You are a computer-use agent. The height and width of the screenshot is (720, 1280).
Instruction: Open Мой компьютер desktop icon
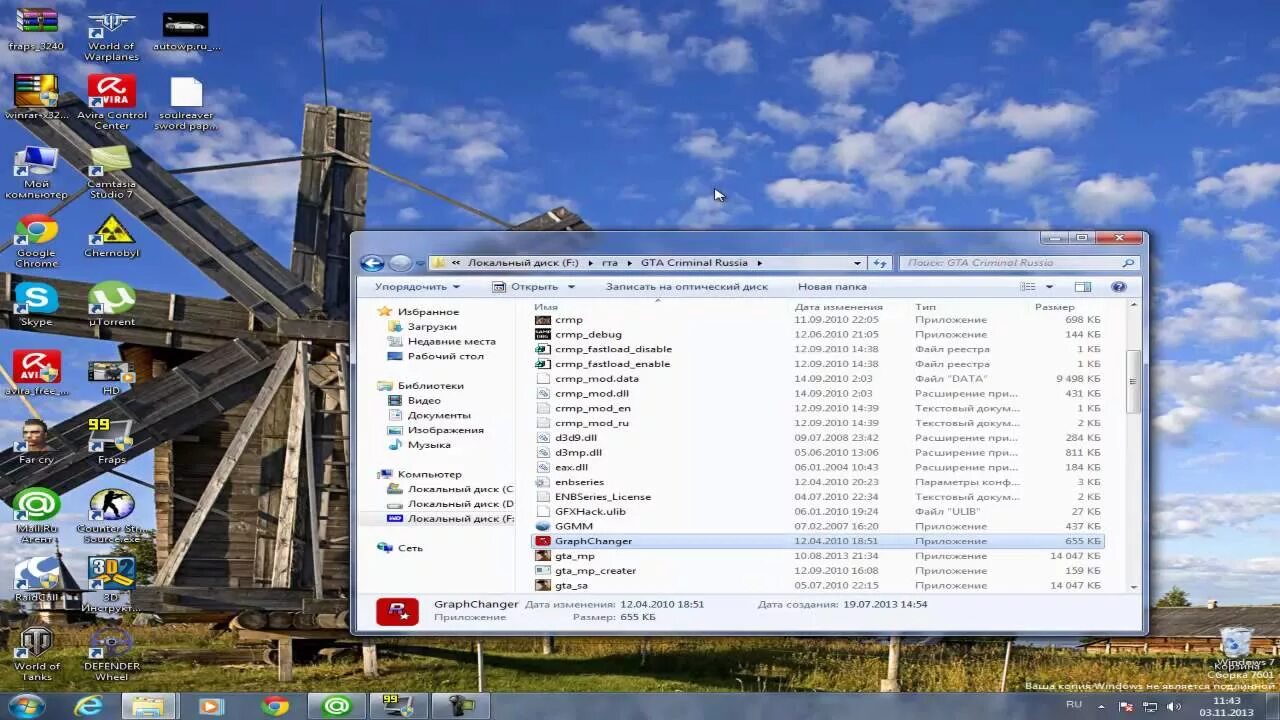[x=36, y=172]
